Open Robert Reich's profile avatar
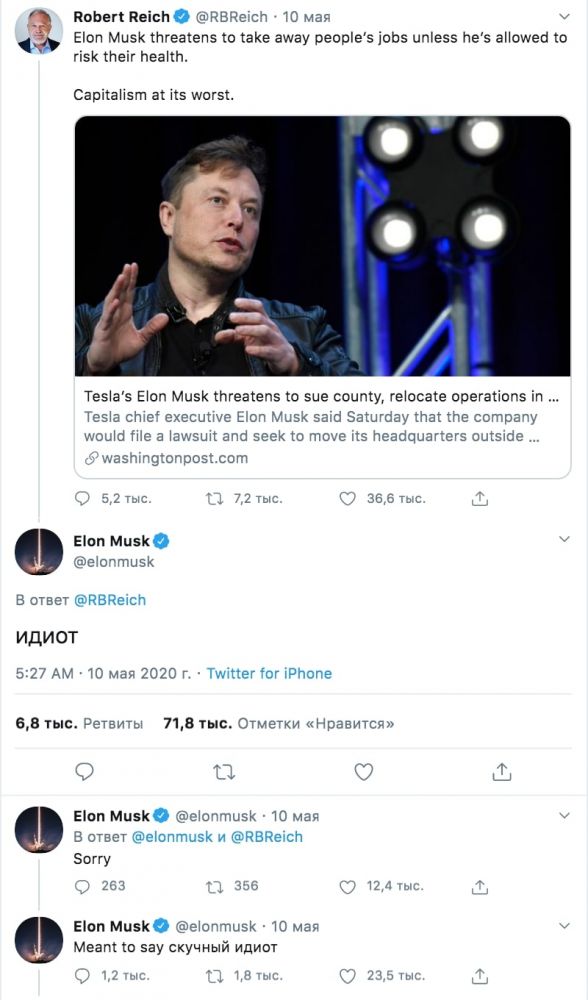The image size is (588, 1000). (x=39, y=31)
